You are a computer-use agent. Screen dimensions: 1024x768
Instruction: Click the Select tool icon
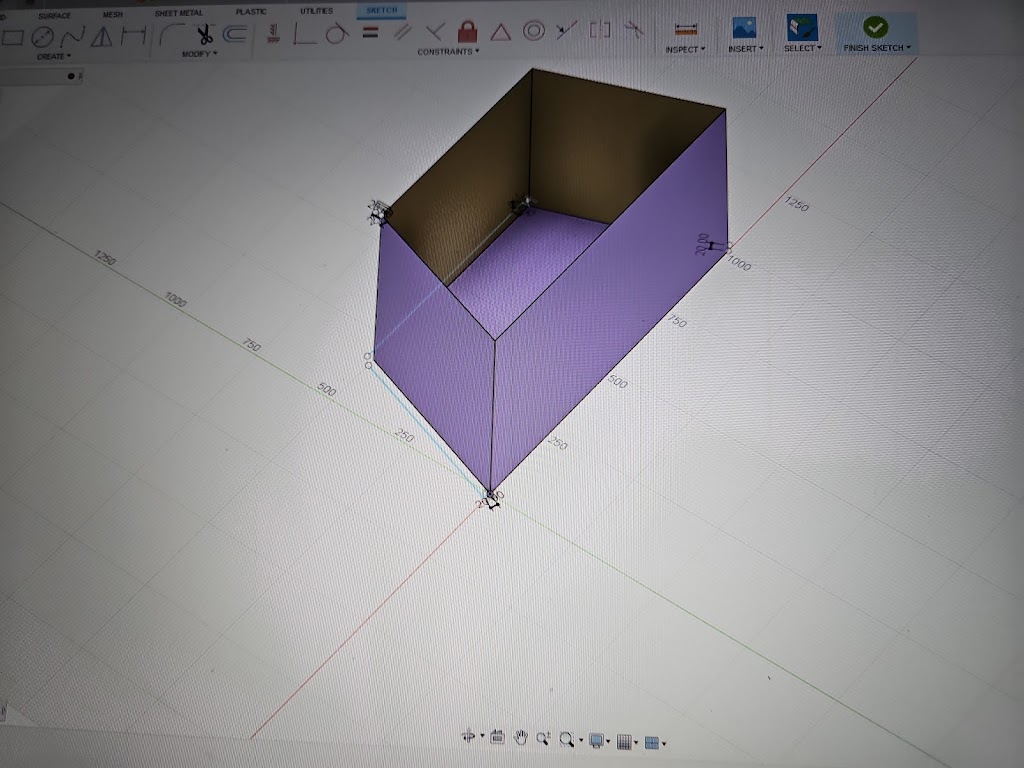coord(802,28)
